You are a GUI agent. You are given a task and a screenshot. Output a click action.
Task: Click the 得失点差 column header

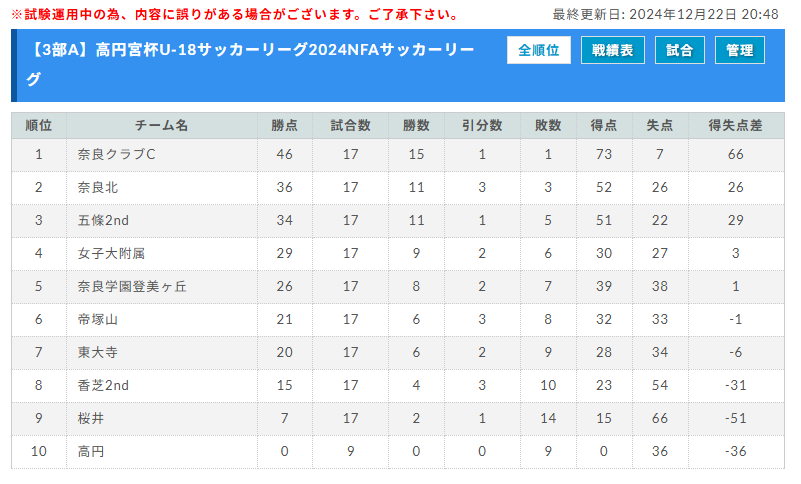[x=735, y=125]
